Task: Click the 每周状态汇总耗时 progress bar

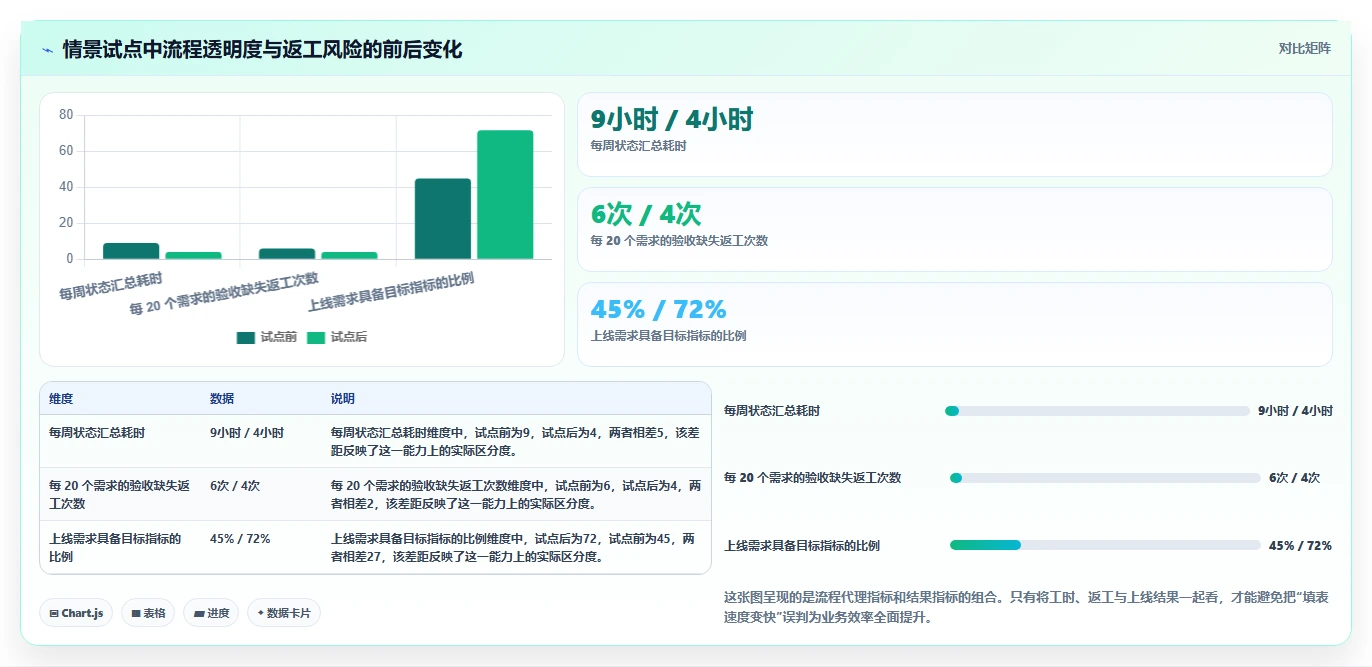Action: pyautogui.click(x=1097, y=411)
